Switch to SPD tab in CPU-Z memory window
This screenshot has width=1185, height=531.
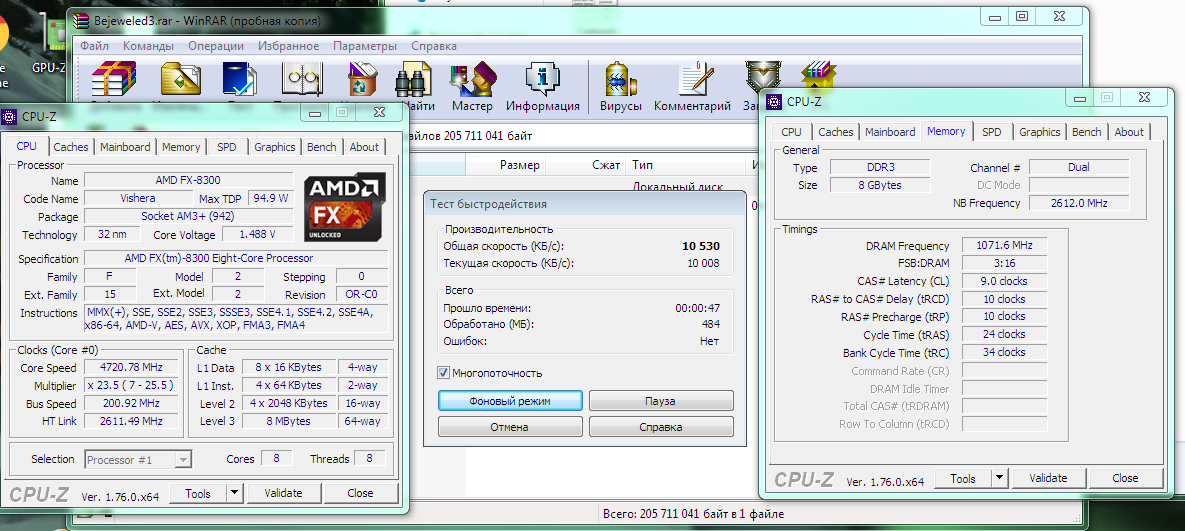coord(992,131)
